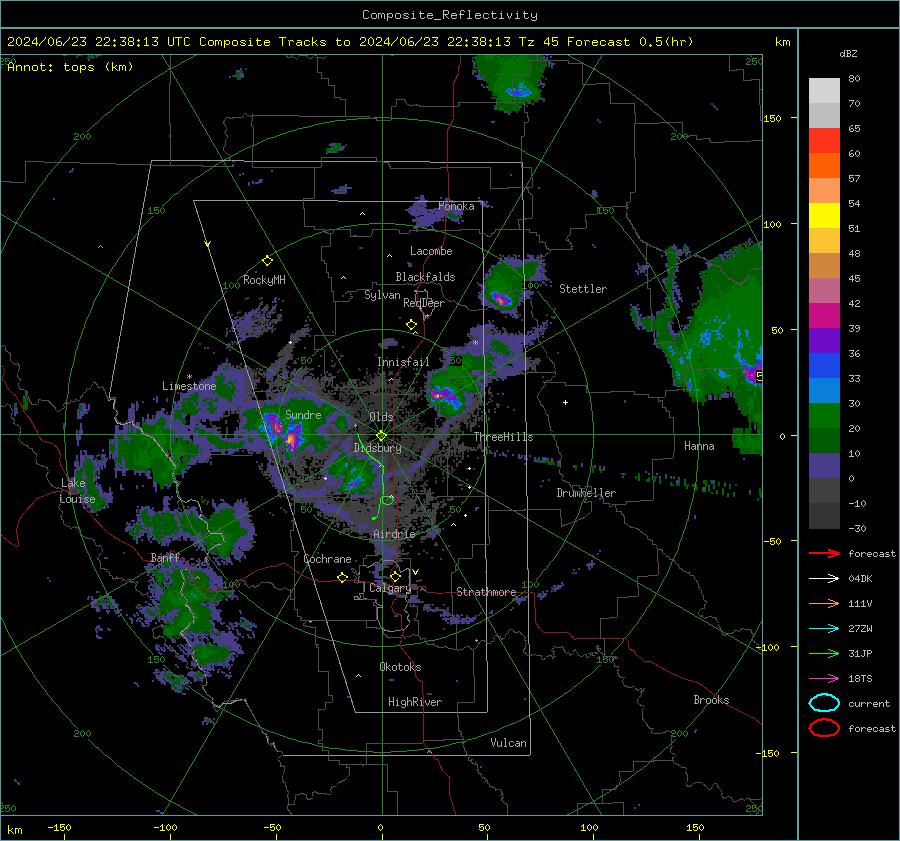Click the cyan 27ZW track arrow

[x=824, y=629]
